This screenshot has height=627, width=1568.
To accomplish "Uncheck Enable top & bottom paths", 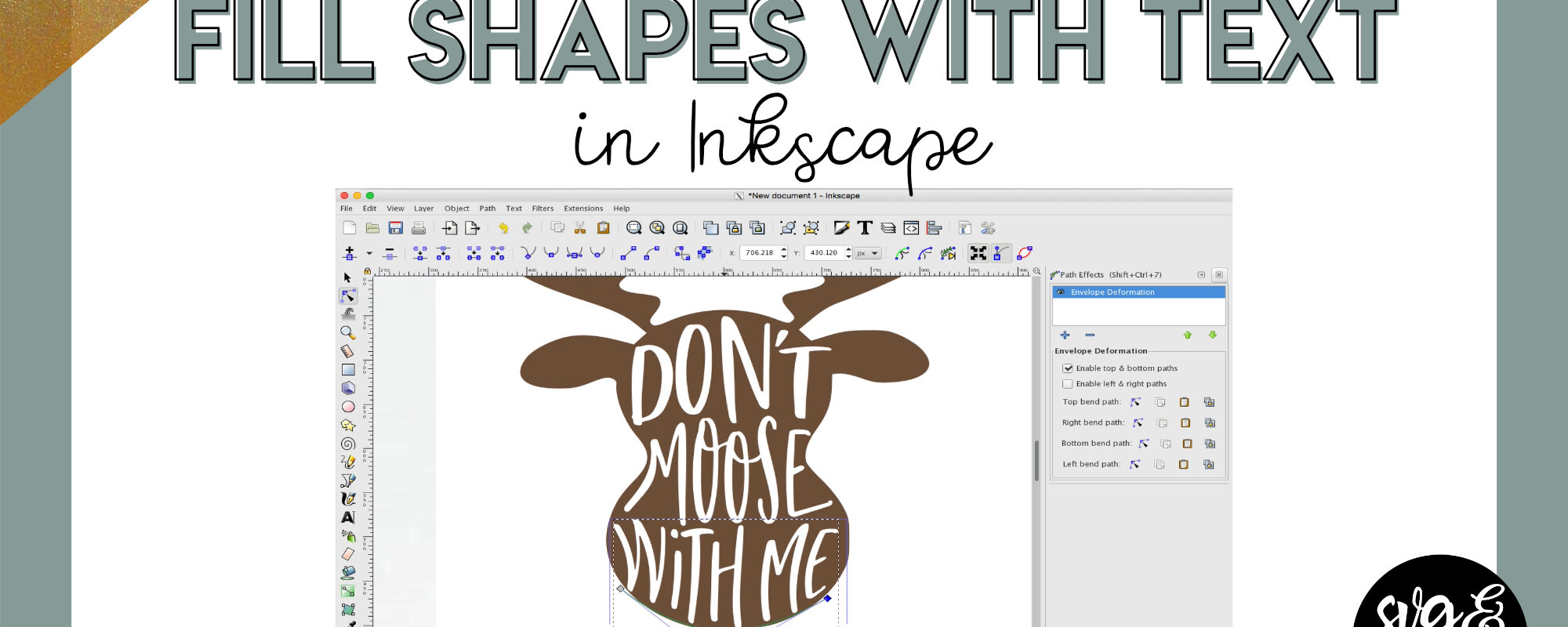I will click(1068, 368).
